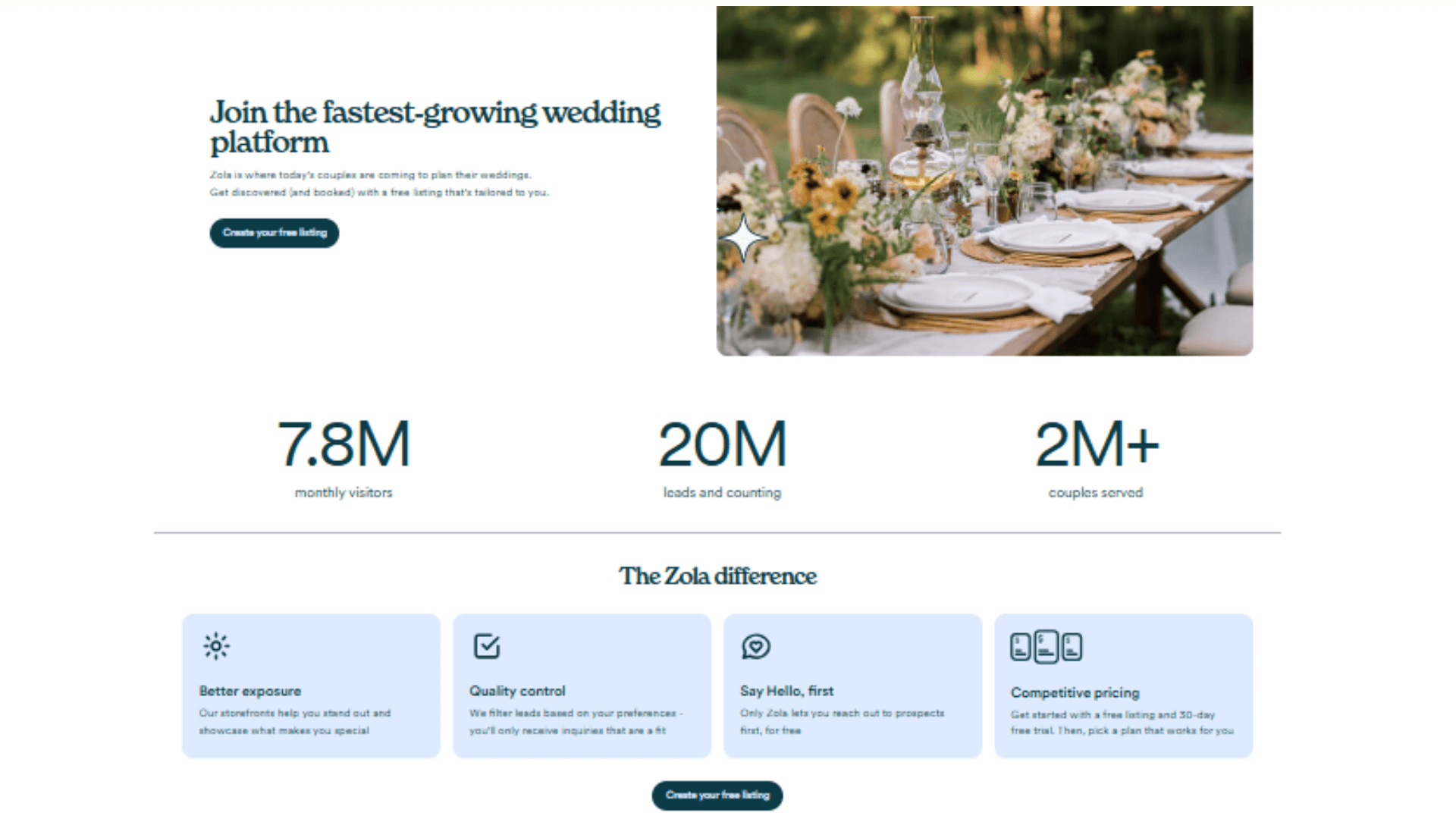Click the fastest-growing wedding platform headline

[x=435, y=127]
